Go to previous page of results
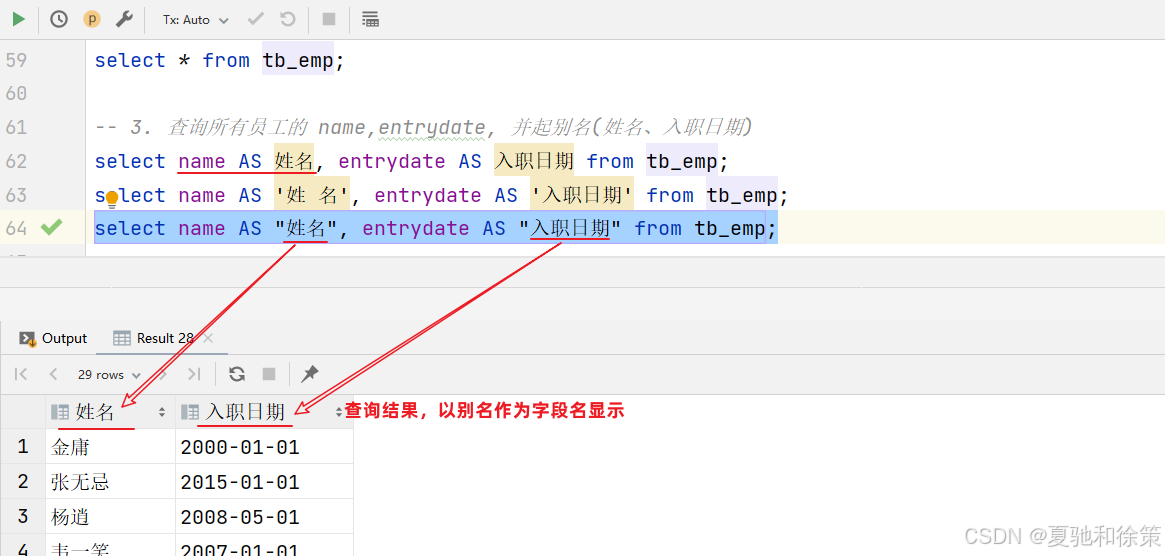1165x556 pixels. tap(53, 374)
